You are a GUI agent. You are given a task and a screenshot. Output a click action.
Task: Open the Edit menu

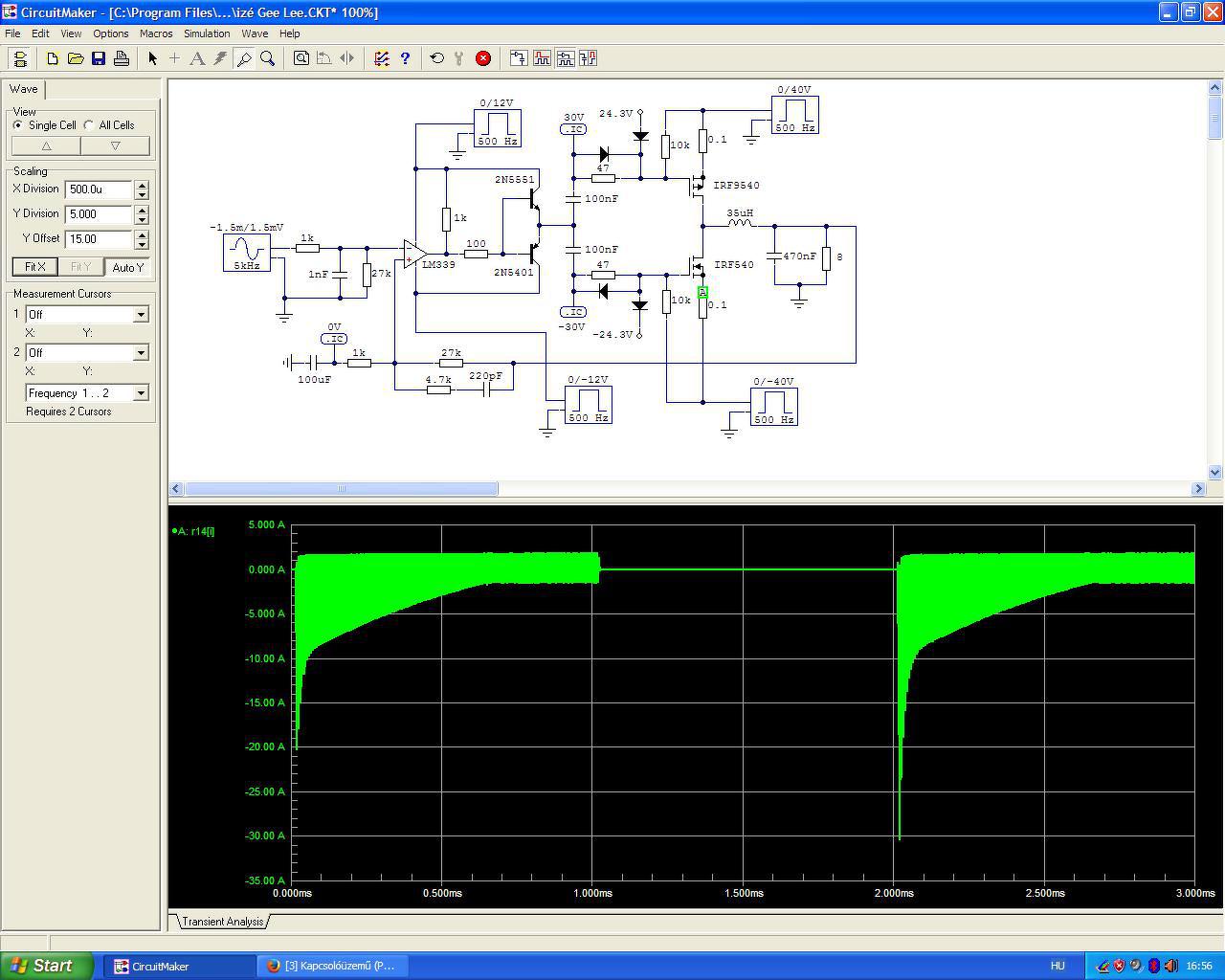click(x=40, y=33)
